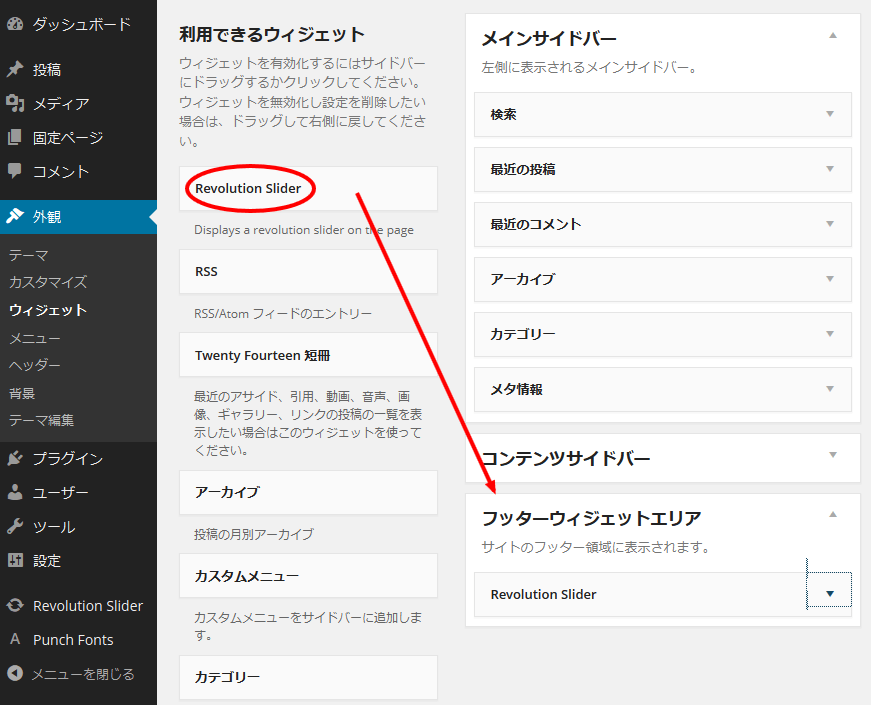Select the ウィジェット submenu link
This screenshot has width=871, height=705.
(x=48, y=310)
